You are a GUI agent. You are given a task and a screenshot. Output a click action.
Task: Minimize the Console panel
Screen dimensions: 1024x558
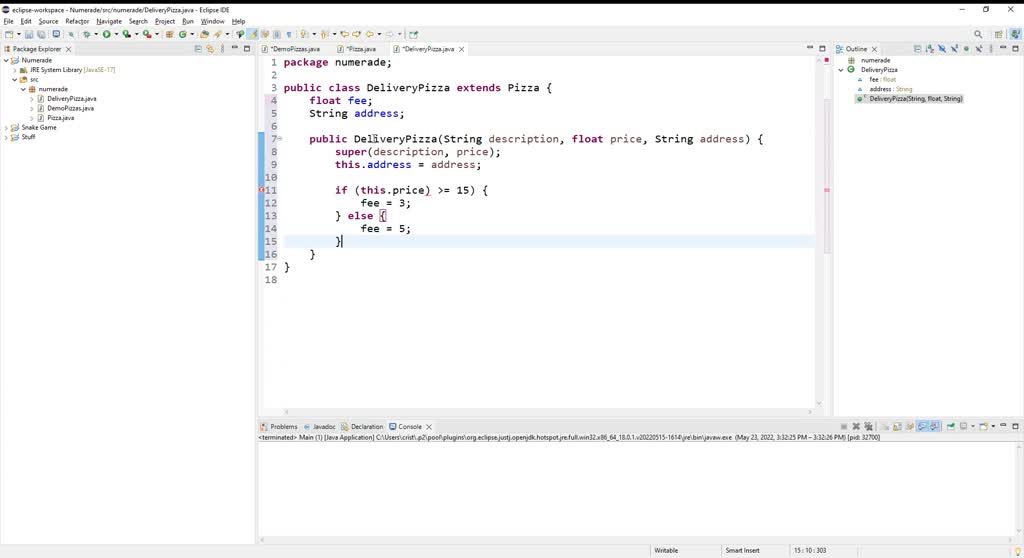coord(1003,426)
